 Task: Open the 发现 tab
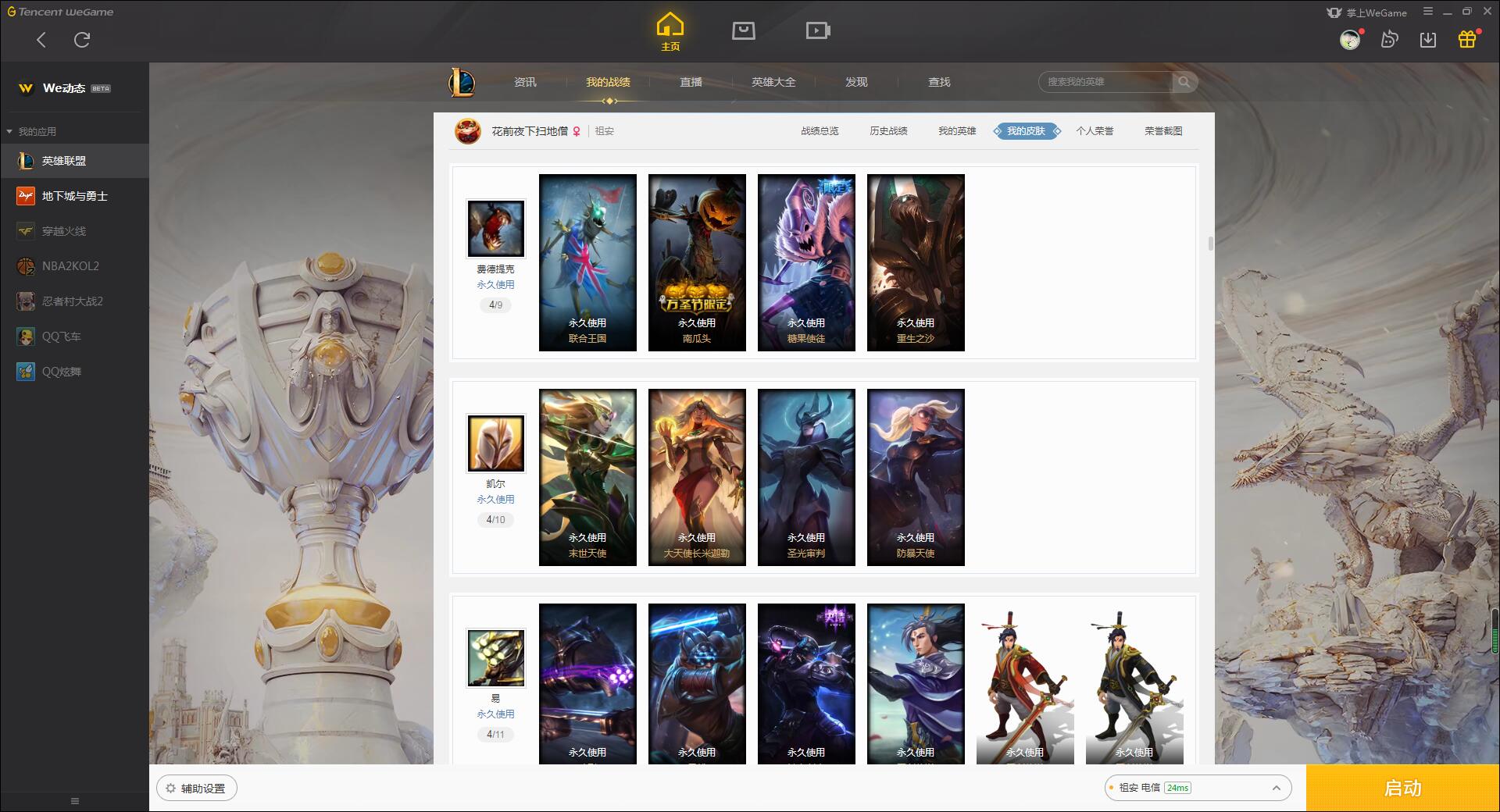click(856, 82)
